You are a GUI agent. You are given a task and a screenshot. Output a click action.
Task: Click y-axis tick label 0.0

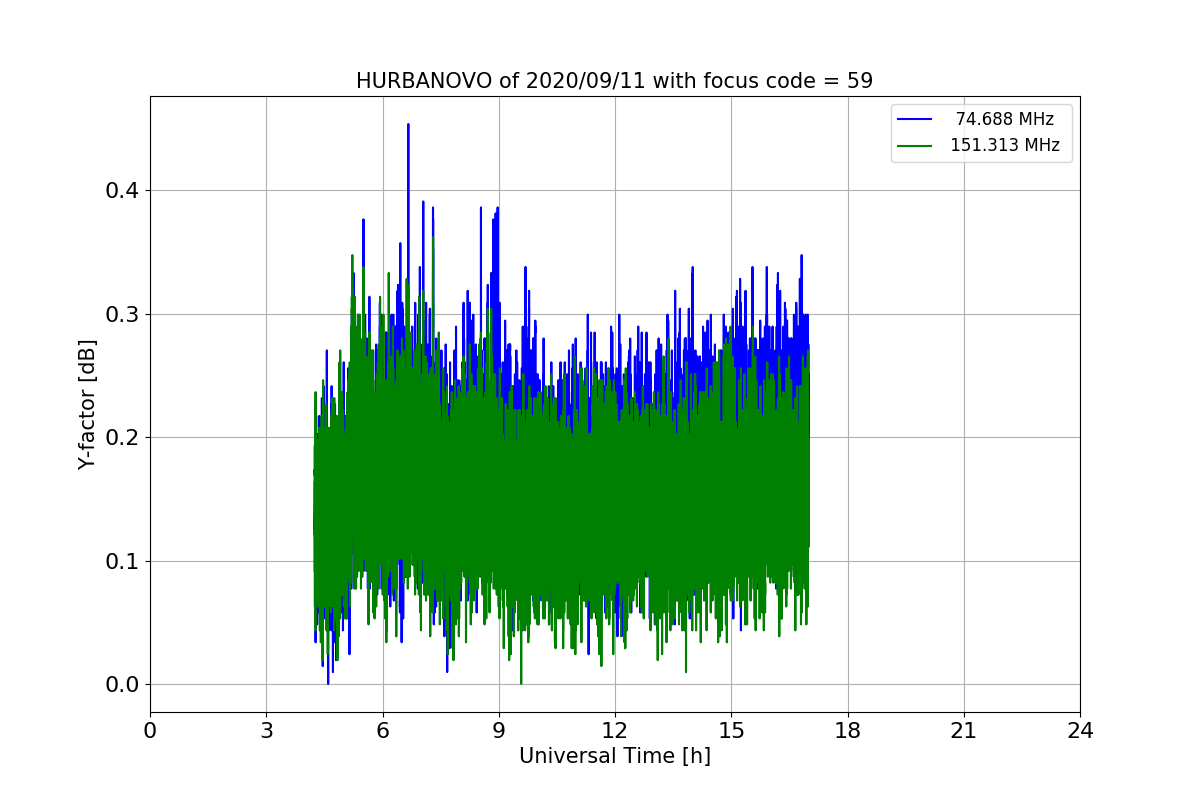(123, 685)
